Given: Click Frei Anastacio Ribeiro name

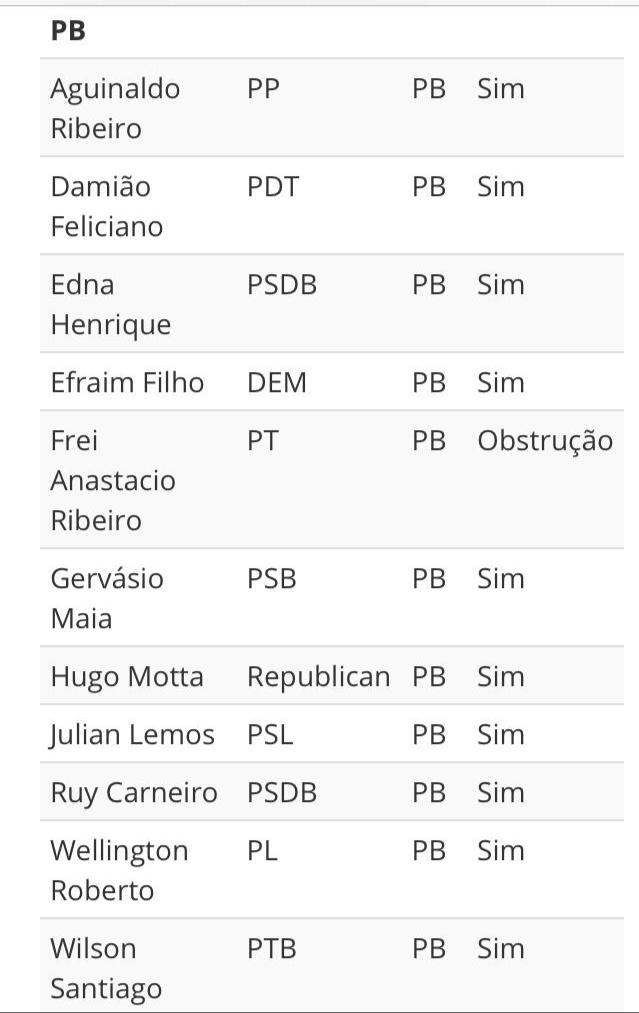Looking at the screenshot, I should 113,480.
